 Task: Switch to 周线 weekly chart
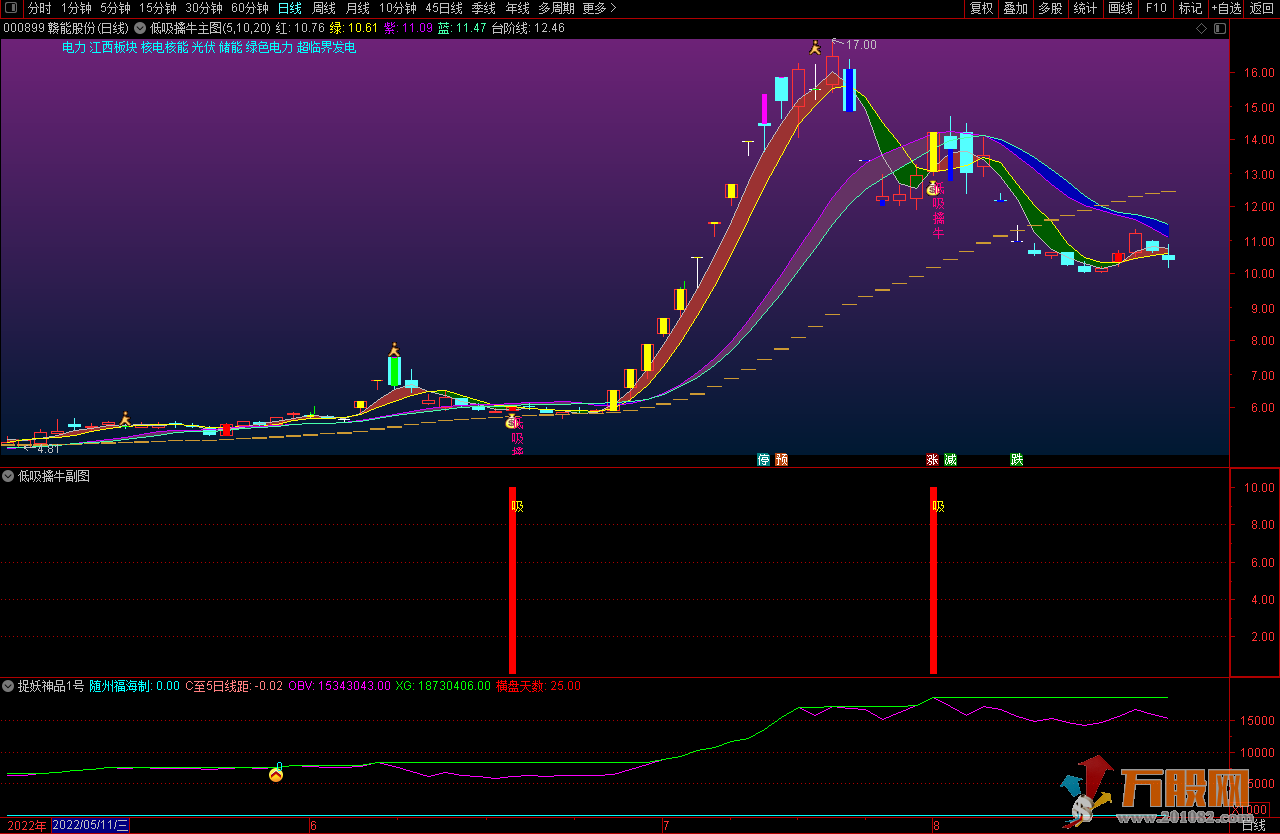coord(324,8)
